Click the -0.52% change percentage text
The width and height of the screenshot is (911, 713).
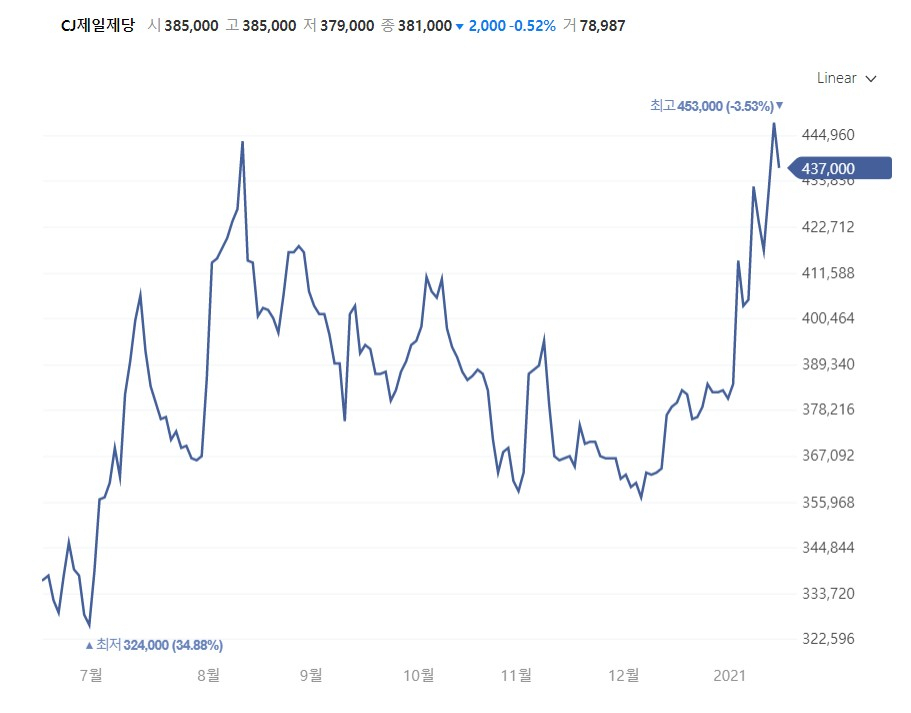pos(534,26)
